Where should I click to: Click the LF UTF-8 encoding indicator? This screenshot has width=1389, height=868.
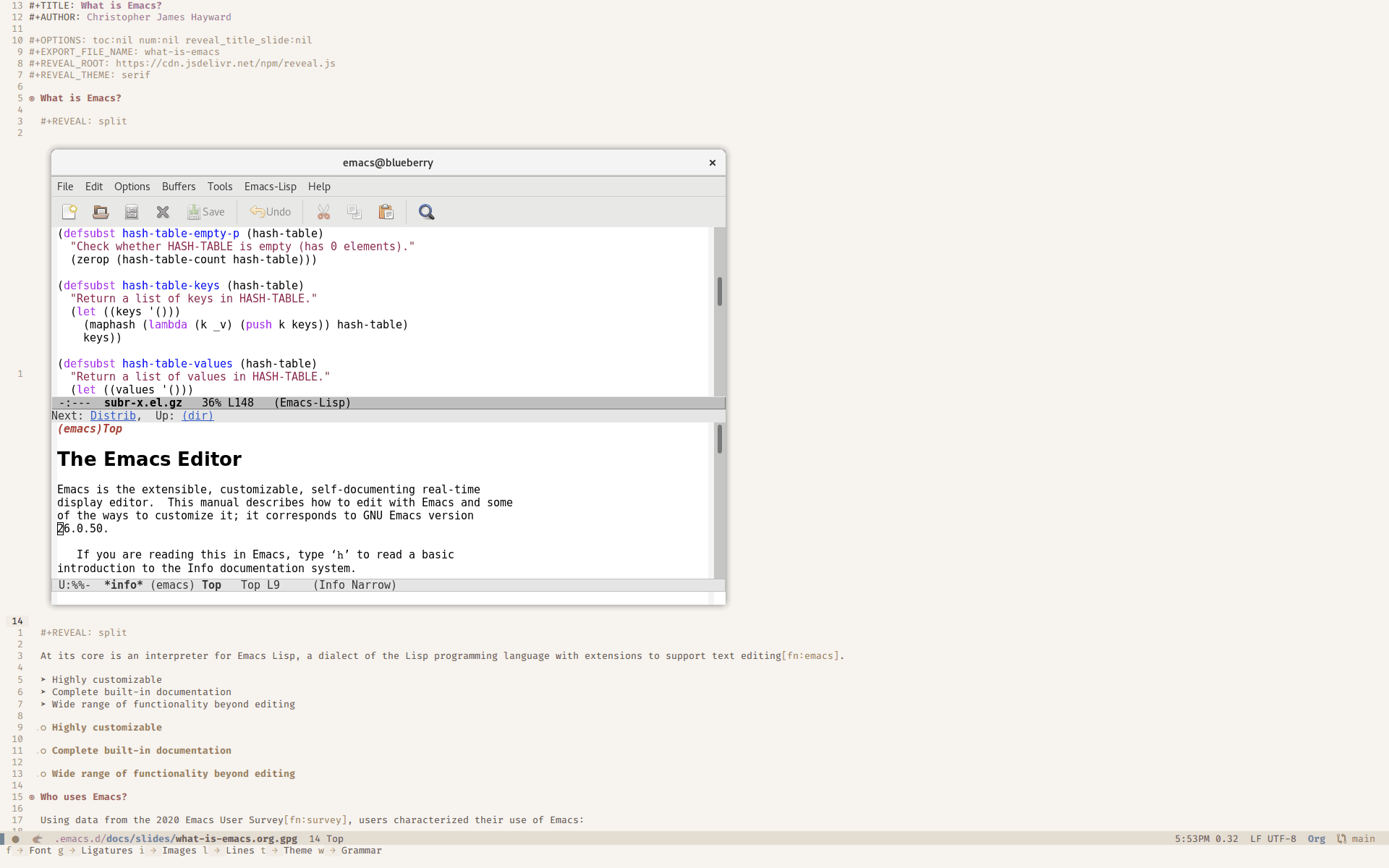1274,839
